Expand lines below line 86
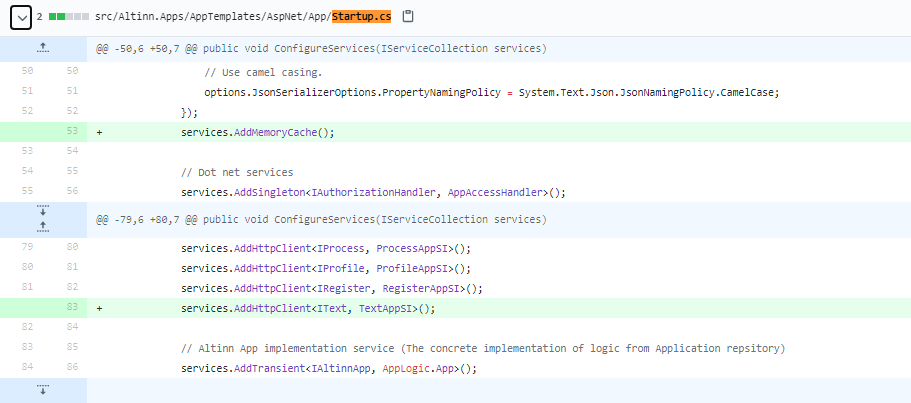The height and width of the screenshot is (403, 911). (43, 389)
